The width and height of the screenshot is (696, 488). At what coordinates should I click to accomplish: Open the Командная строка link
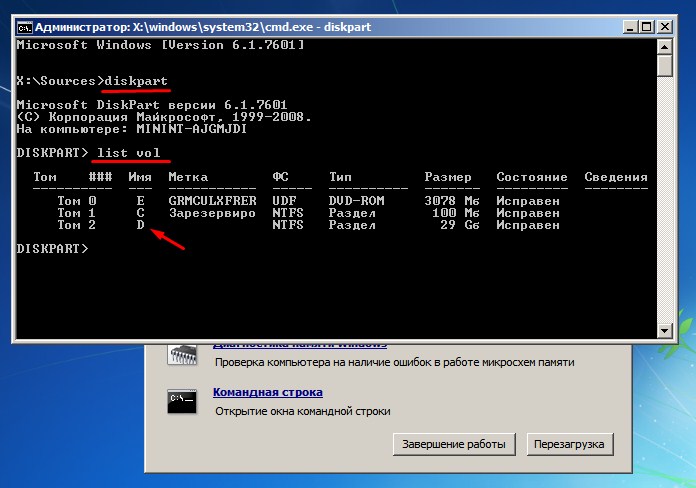coord(268,393)
